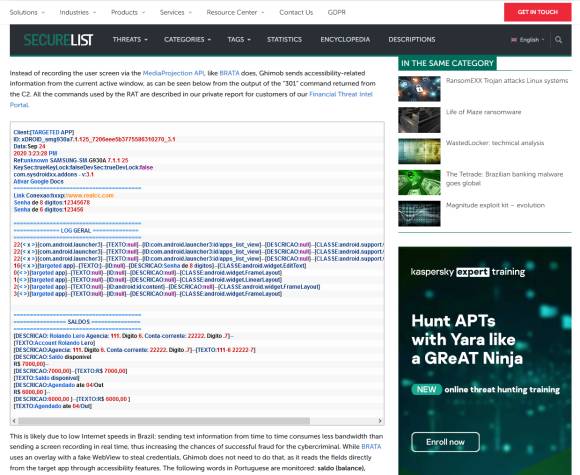Screen dimensions: 580x475
Task: Click the Tetrade article thumbnail with money image
Action: coord(419,182)
